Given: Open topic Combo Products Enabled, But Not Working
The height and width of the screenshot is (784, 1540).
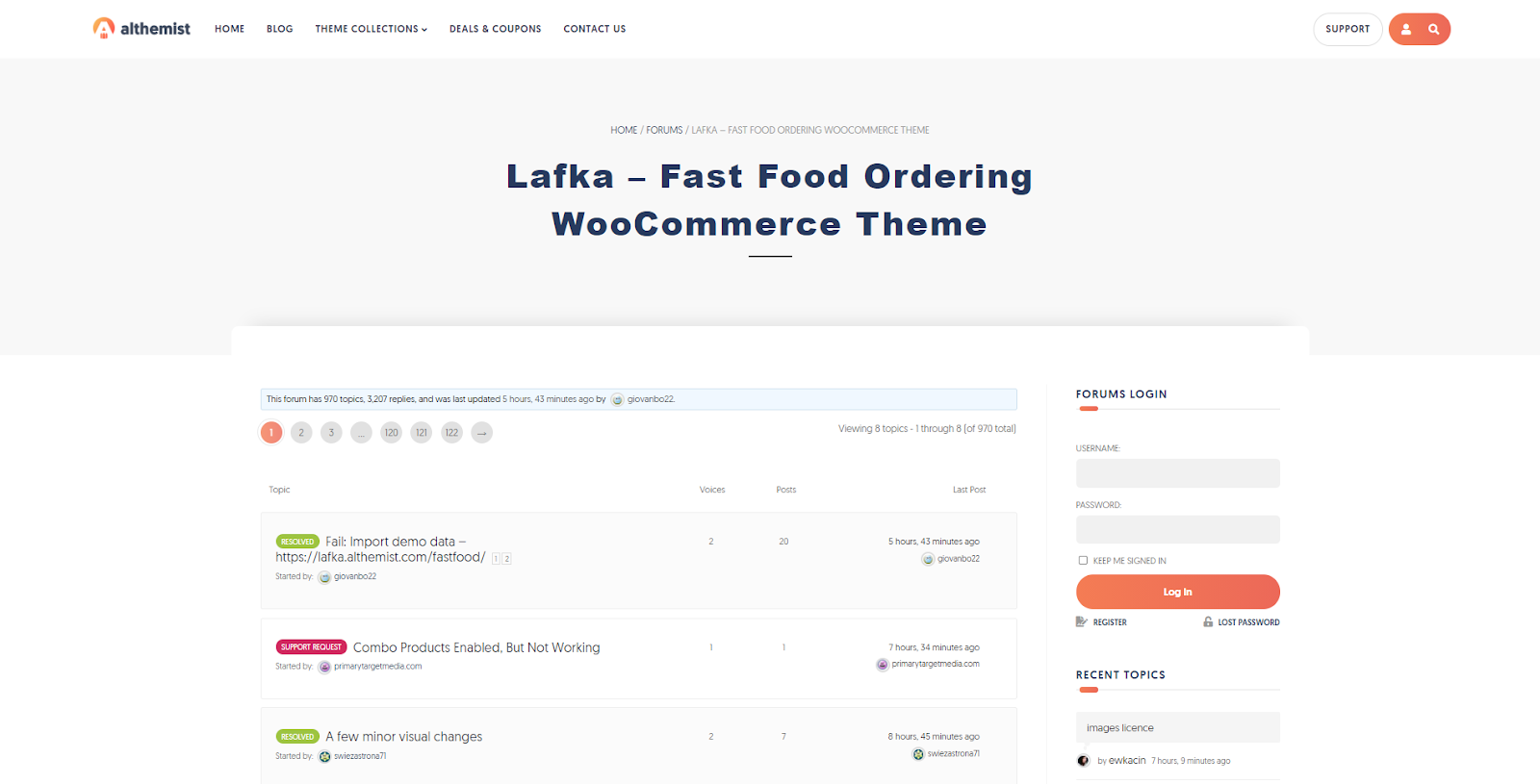Looking at the screenshot, I should 476,647.
